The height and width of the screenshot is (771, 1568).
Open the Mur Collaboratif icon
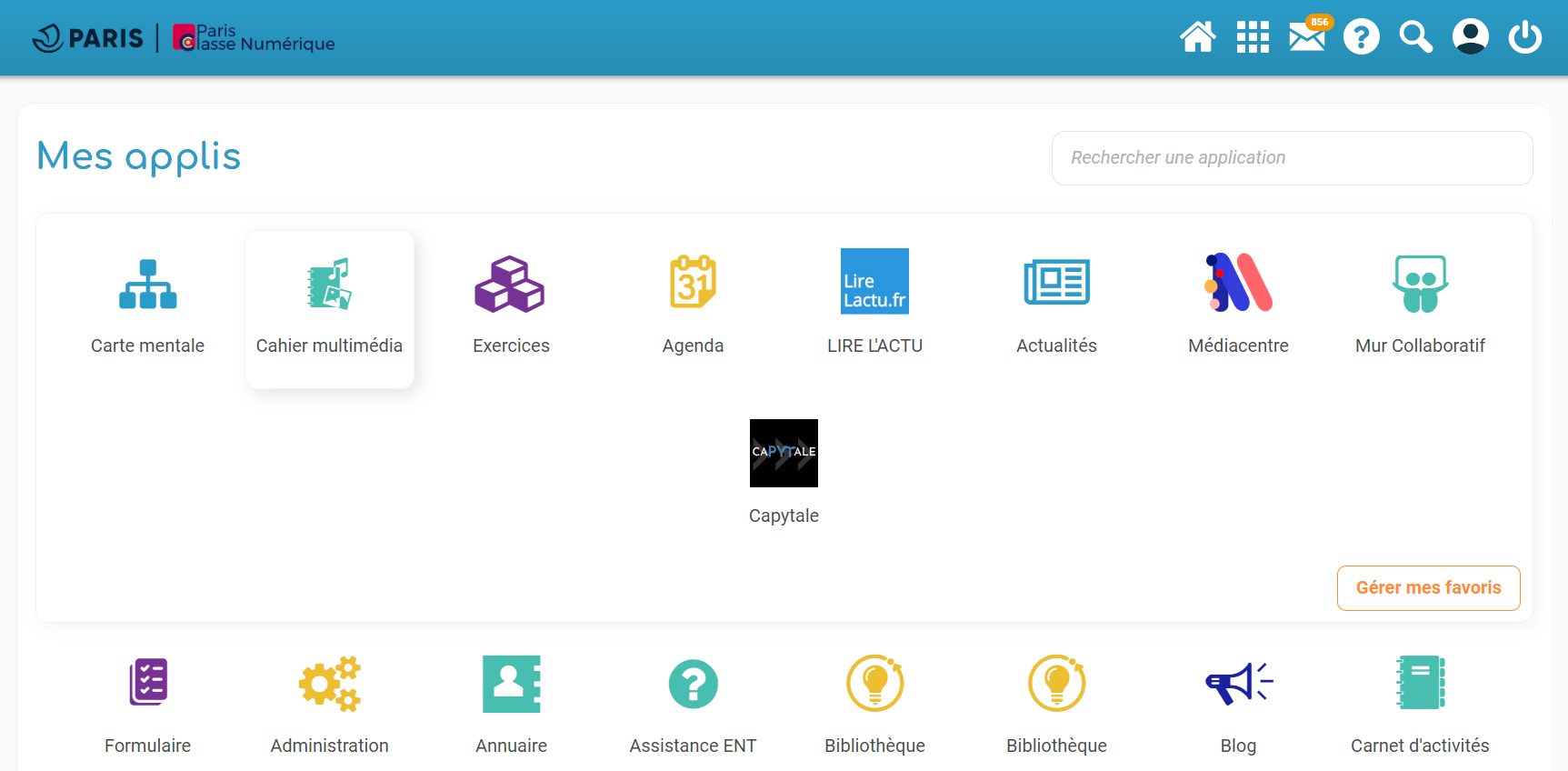[1421, 284]
